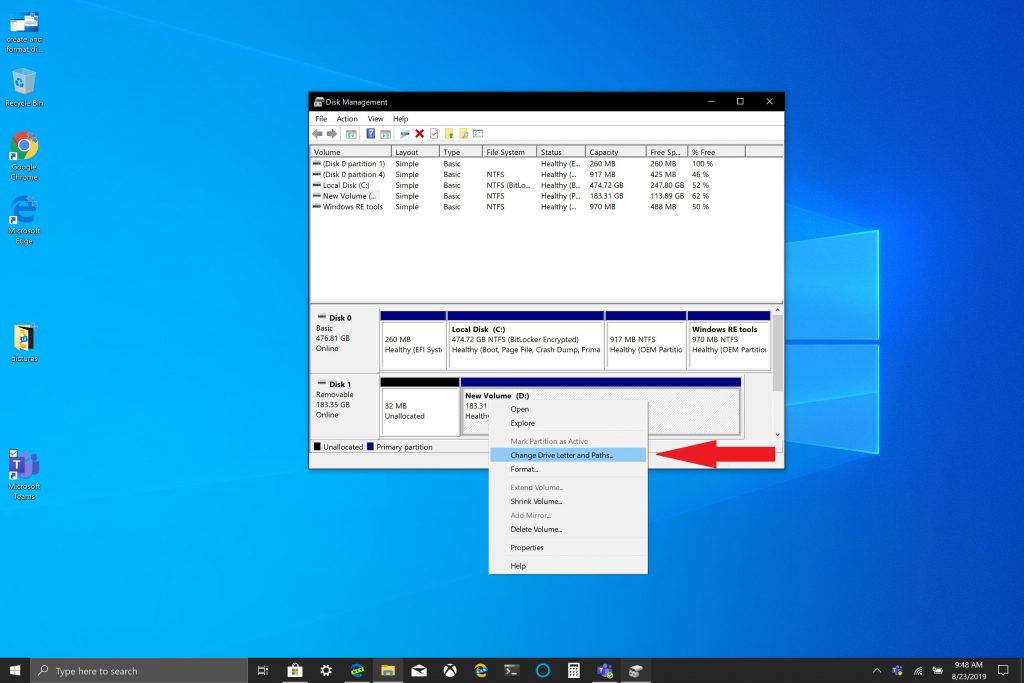1024x683 pixels.
Task: Select Change Drive Letter and Paths
Action: click(561, 455)
